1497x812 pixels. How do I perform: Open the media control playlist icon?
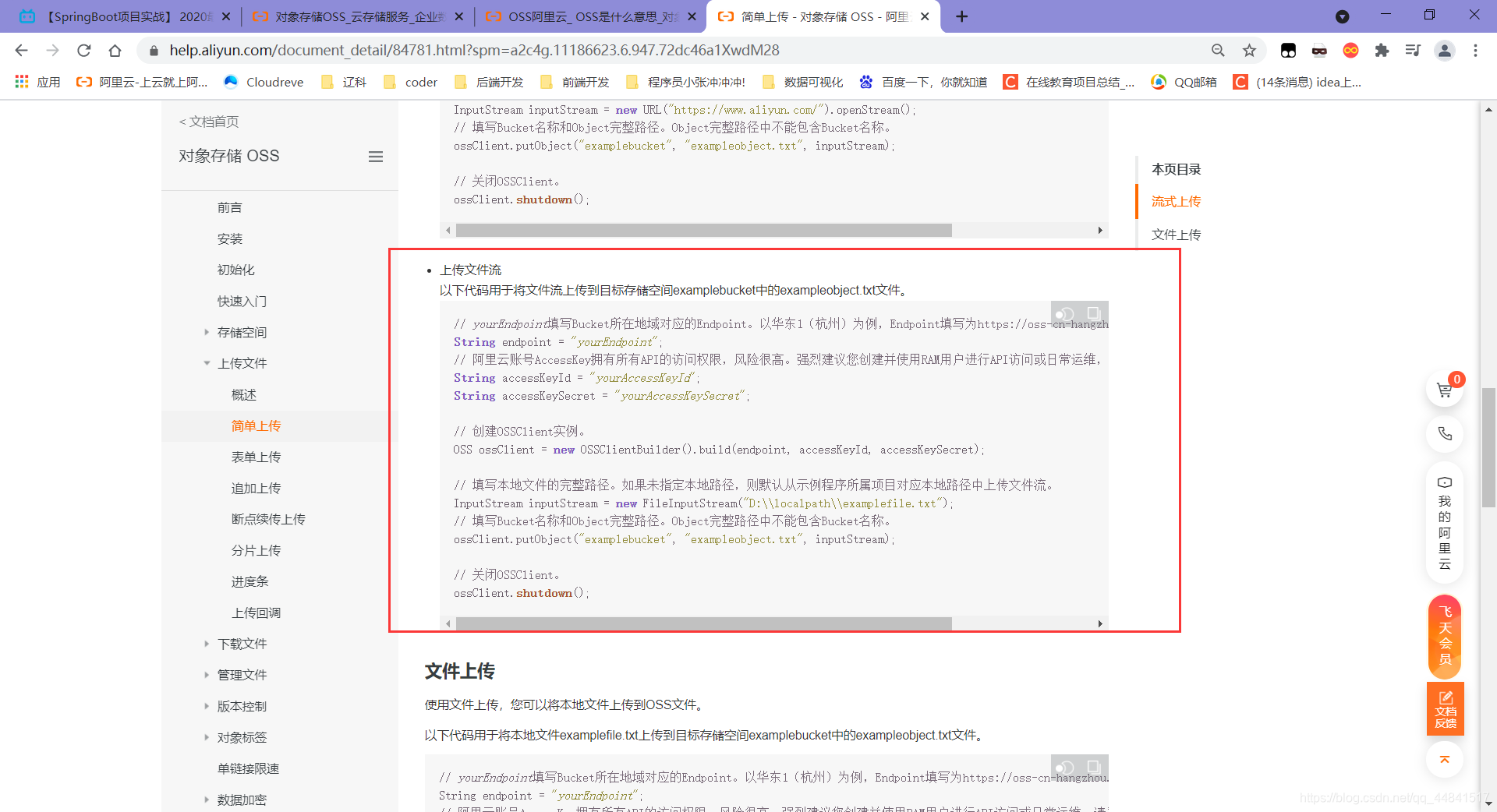click(x=1413, y=51)
